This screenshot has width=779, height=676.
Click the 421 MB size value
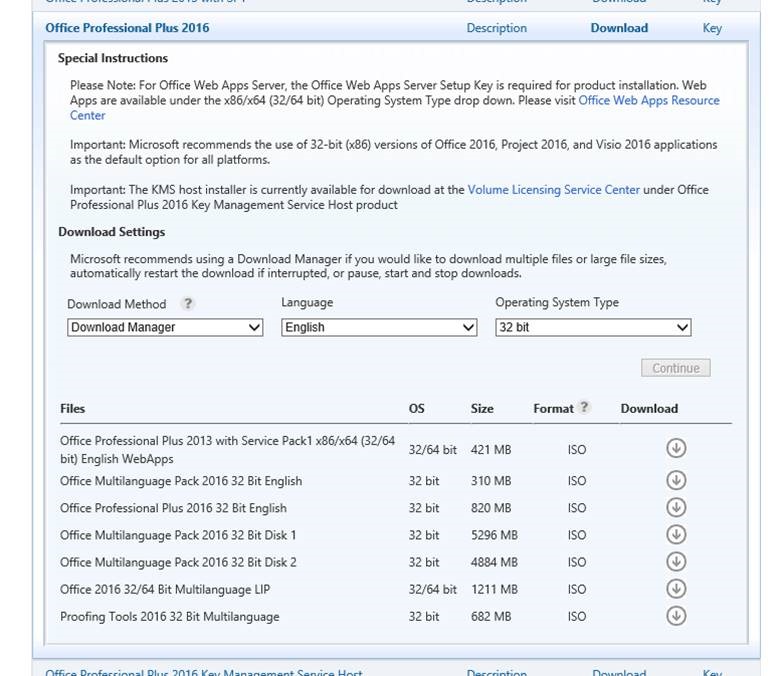tap(491, 450)
